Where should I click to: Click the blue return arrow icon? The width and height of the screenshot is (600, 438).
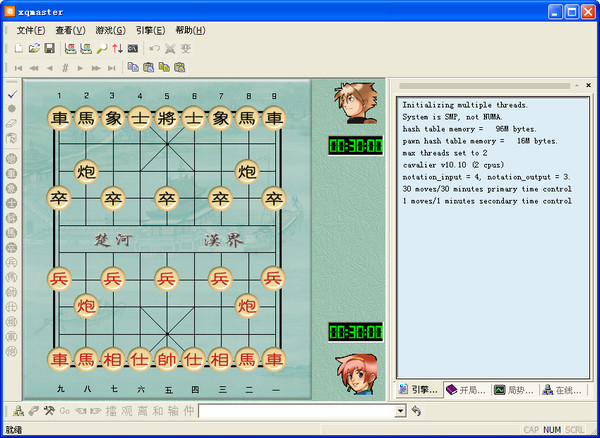tap(416, 411)
